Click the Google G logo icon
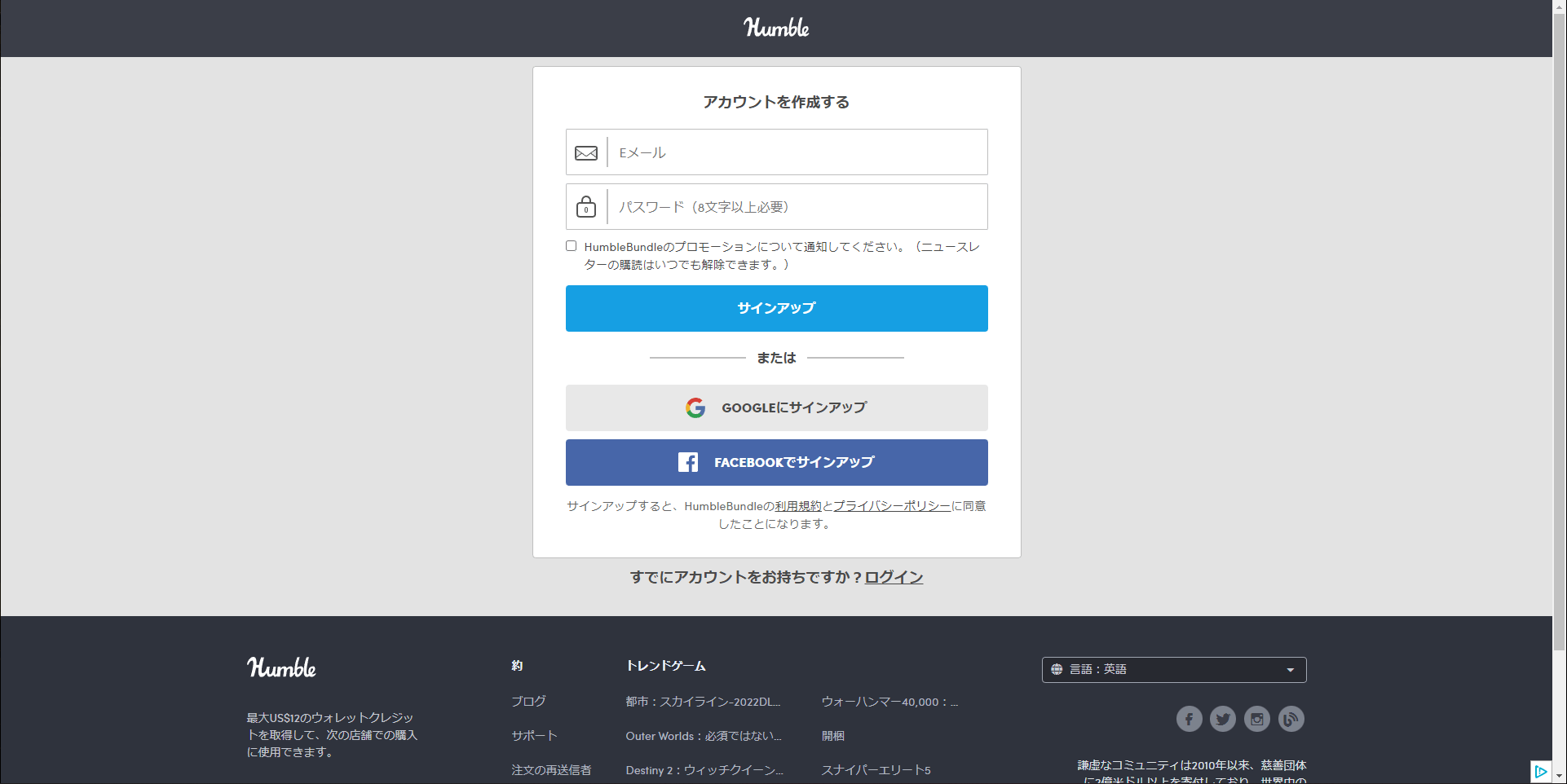This screenshot has height=784, width=1567. (695, 407)
